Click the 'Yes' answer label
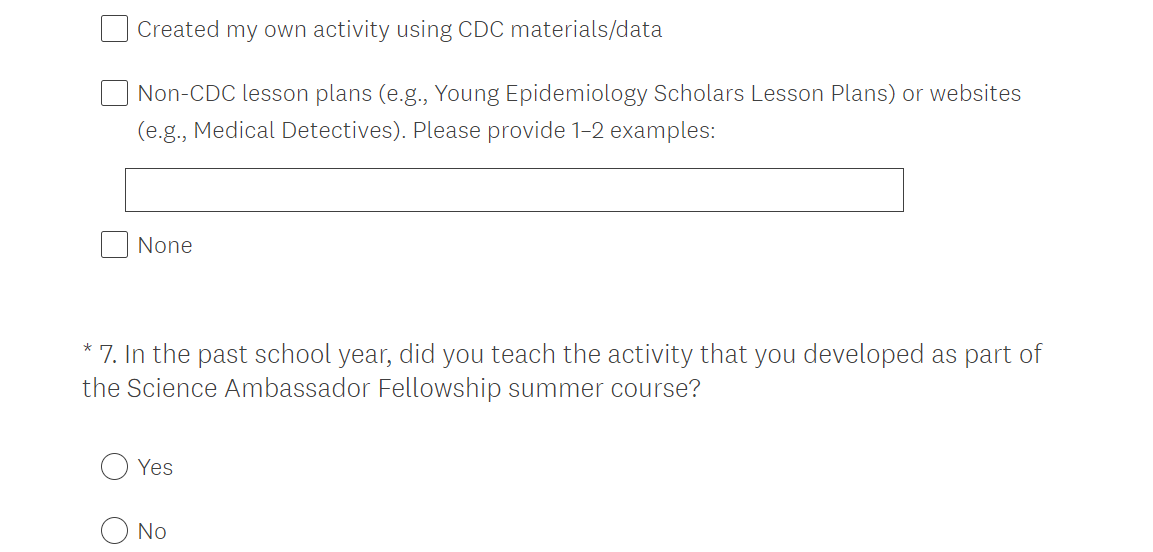Screen dimensions: 1153x552 pyautogui.click(x=156, y=468)
